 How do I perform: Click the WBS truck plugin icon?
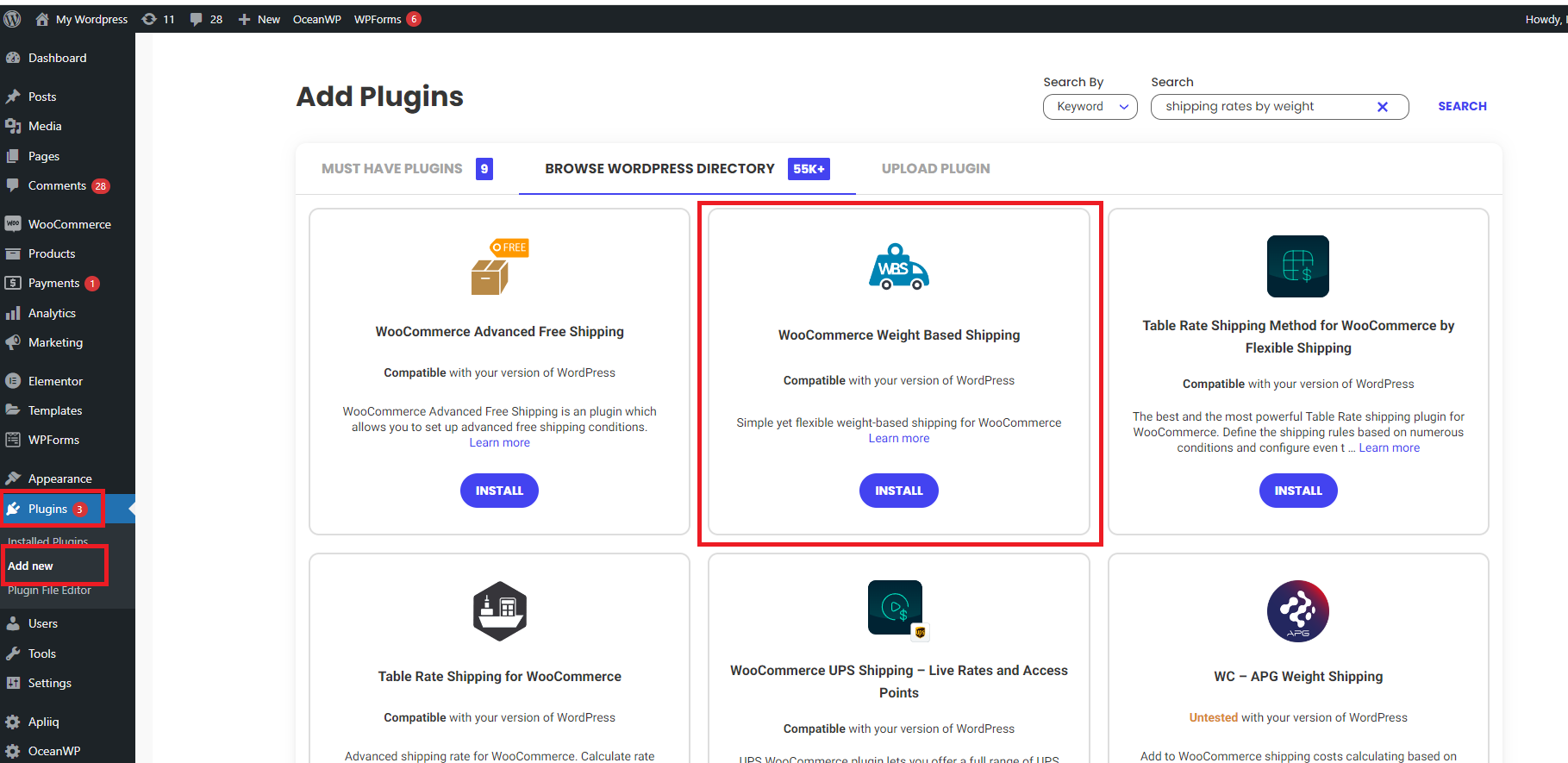(899, 266)
